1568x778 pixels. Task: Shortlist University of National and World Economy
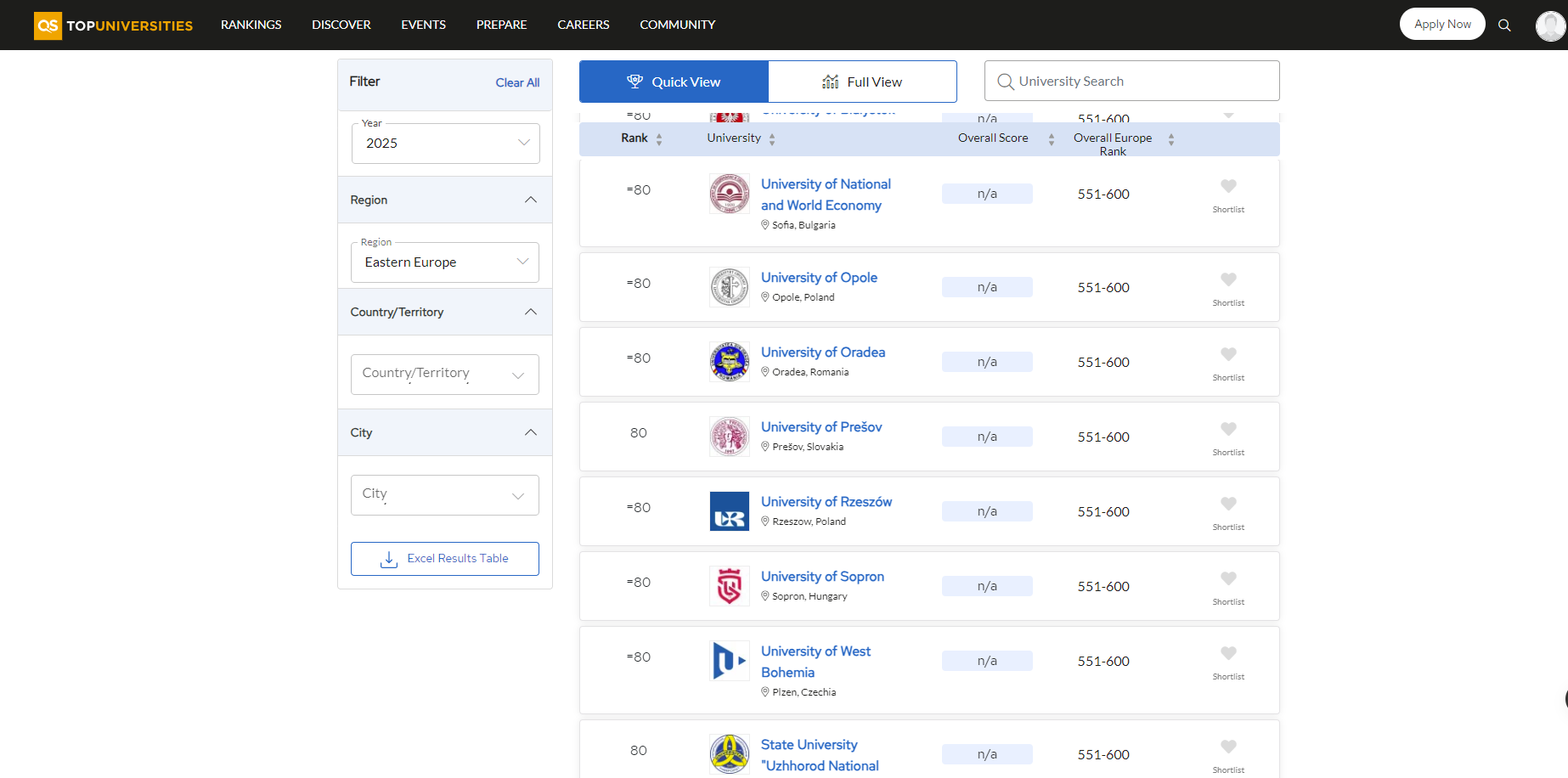coord(1228,186)
